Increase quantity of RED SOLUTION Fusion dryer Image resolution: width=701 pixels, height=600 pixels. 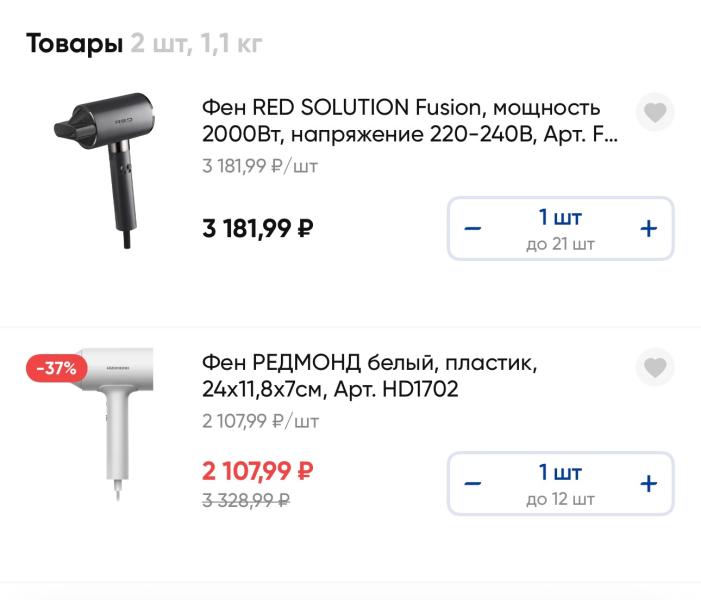pos(648,229)
